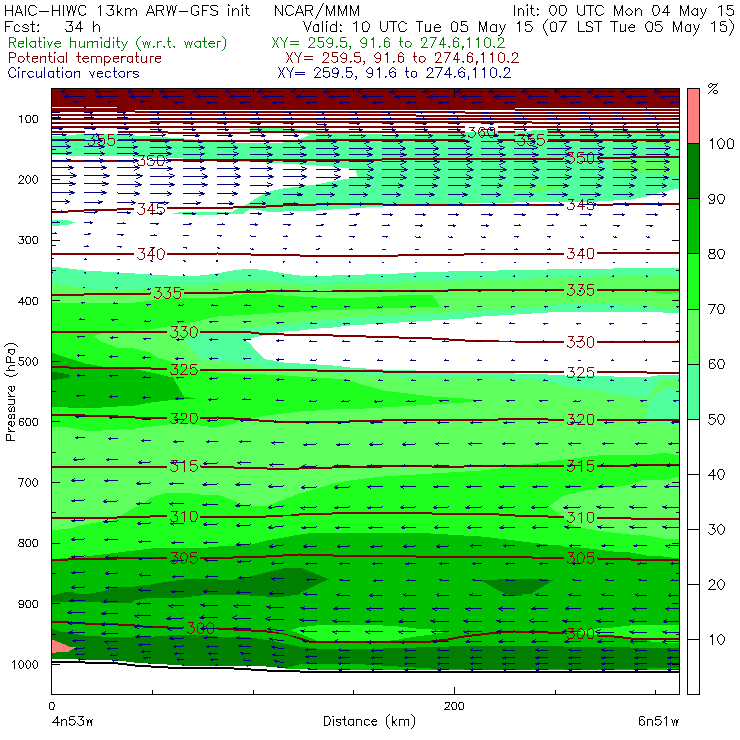The image size is (740, 740).
Task: Click the '360' potential temperature contour label
Action: (481, 132)
